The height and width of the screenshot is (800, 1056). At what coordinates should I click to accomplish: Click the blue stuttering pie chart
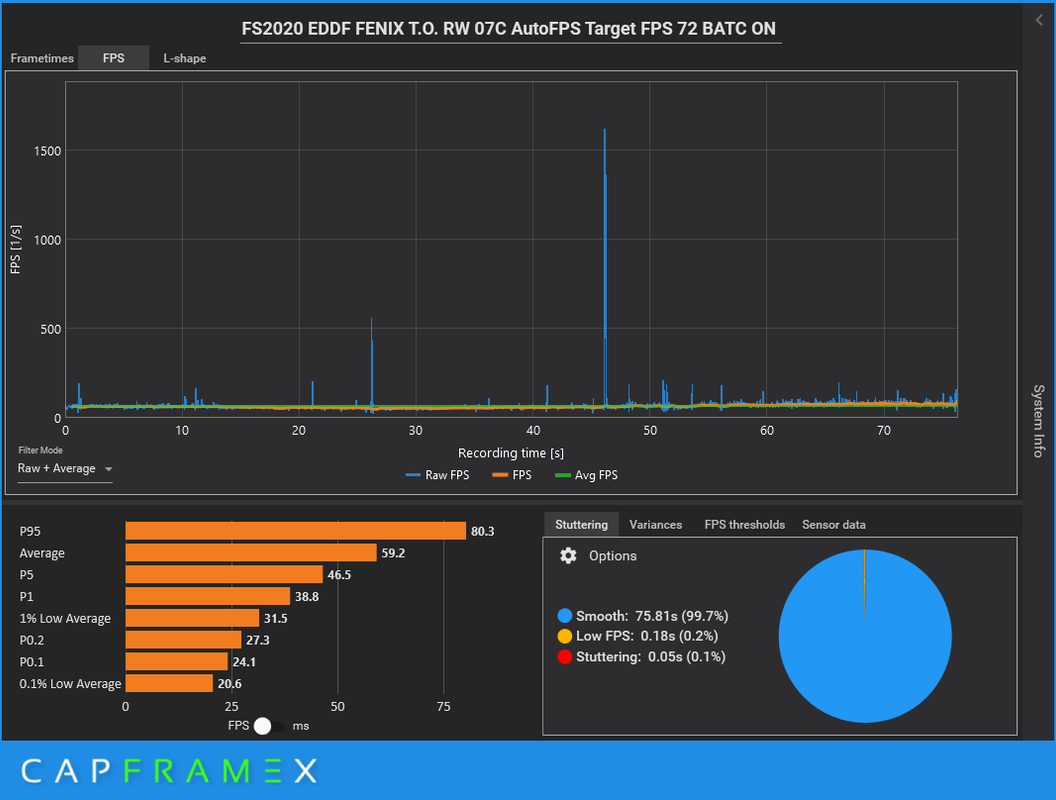865,636
